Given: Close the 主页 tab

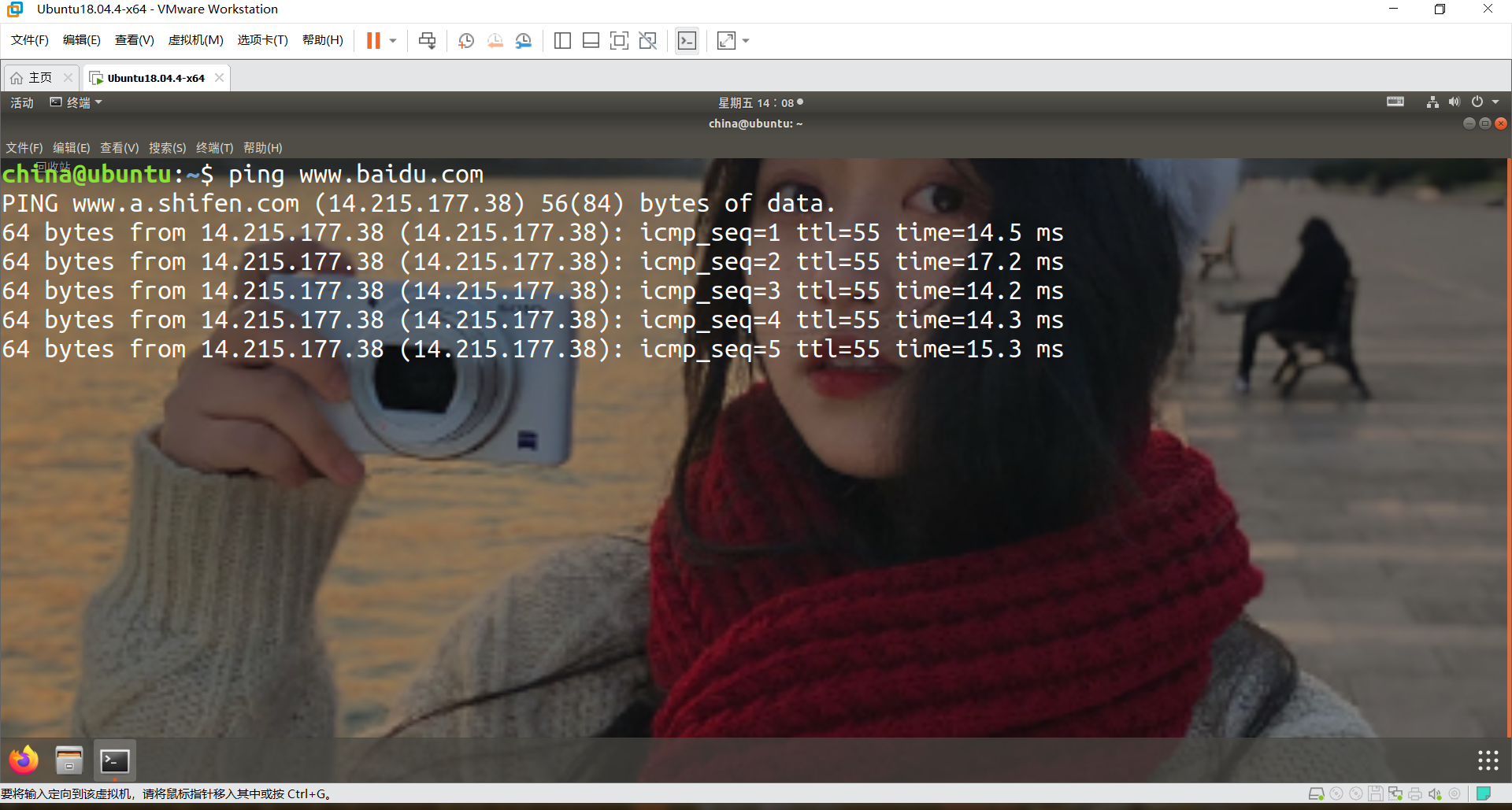Looking at the screenshot, I should [68, 77].
